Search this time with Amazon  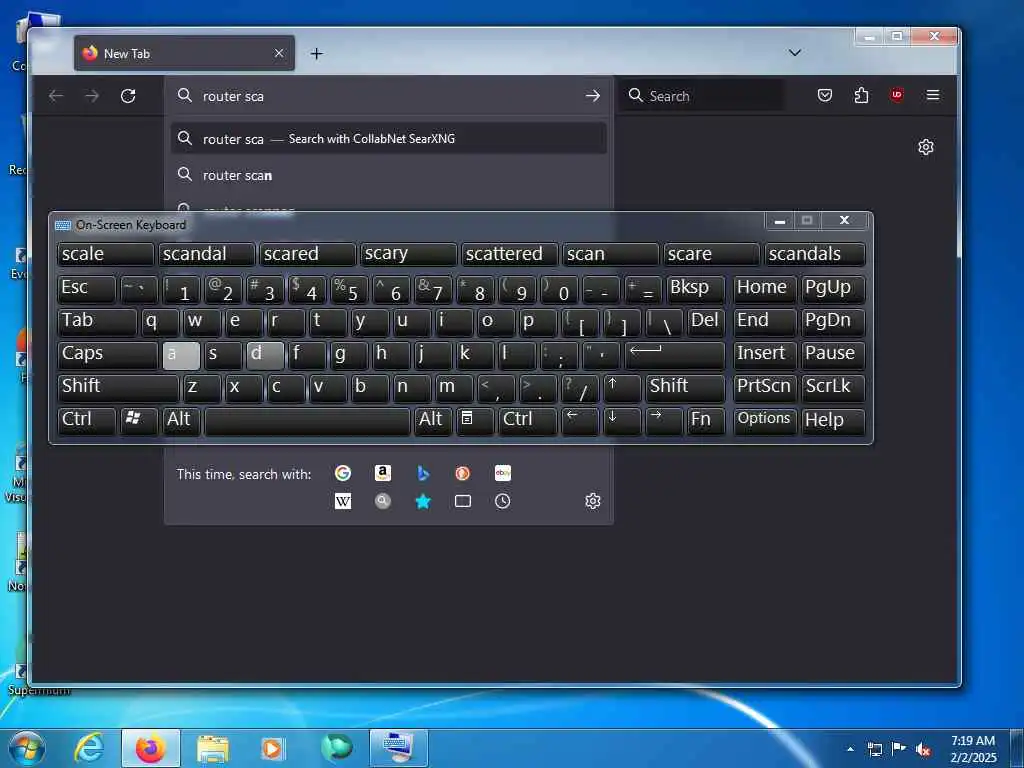[x=383, y=473]
